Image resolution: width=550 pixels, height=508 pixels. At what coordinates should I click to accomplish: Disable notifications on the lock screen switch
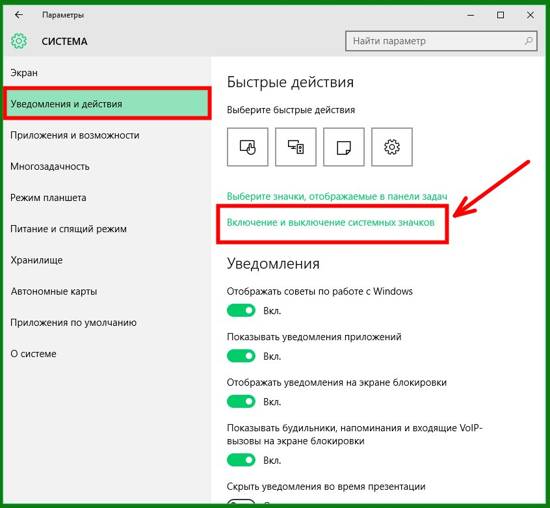[x=241, y=402]
